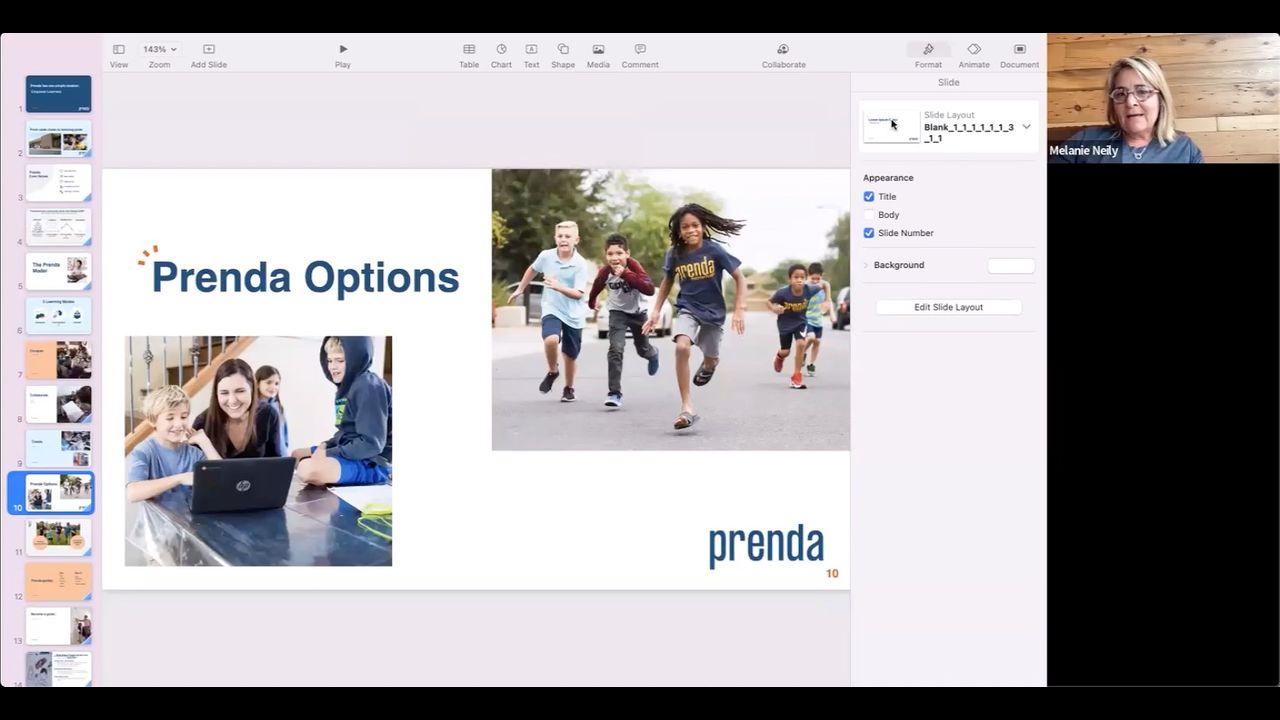This screenshot has height=720, width=1280.
Task: Open the Chart insert tool
Action: (x=501, y=49)
